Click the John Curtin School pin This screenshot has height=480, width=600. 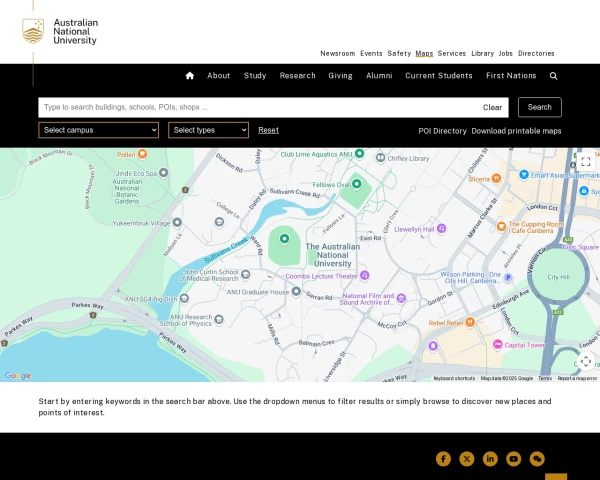[245, 274]
